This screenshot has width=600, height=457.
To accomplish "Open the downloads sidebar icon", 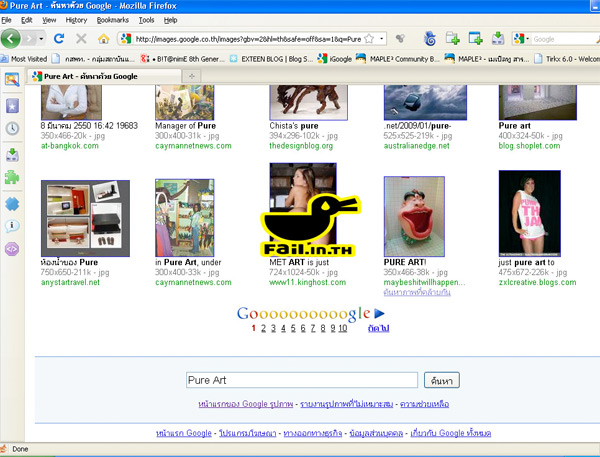I will pyautogui.click(x=12, y=155).
